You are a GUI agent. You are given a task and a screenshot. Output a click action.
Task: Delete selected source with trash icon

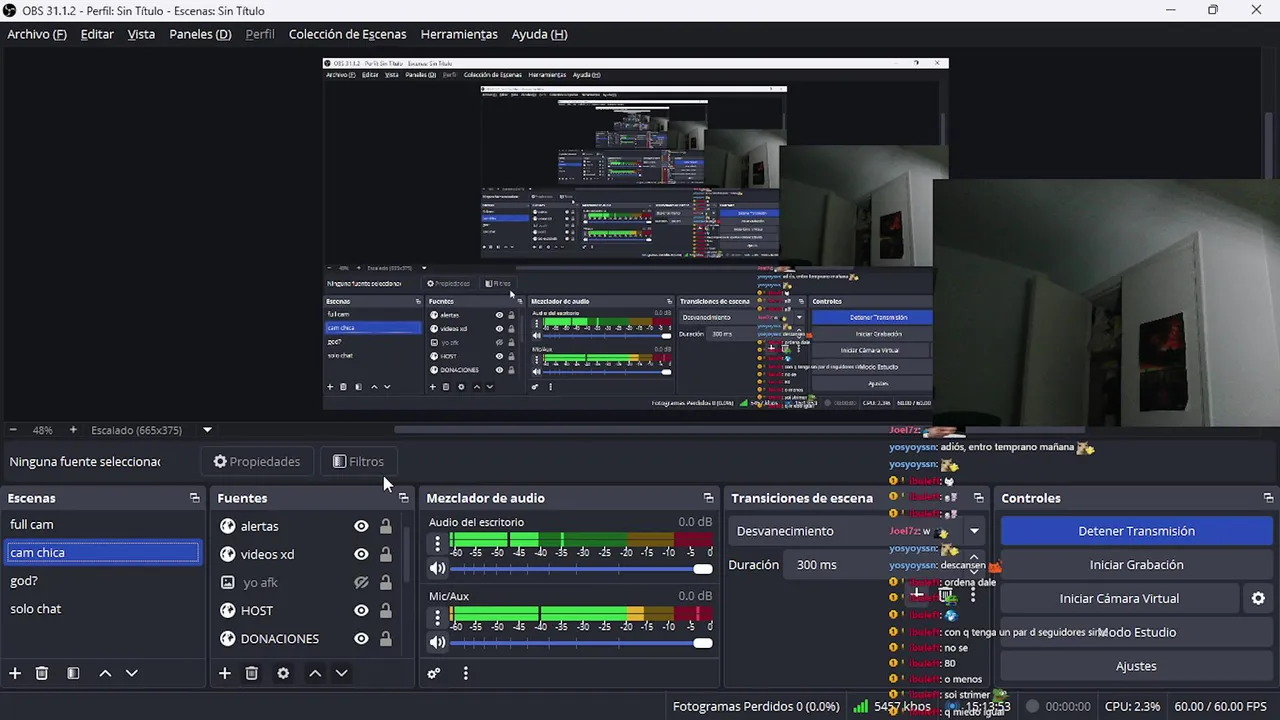click(252, 673)
